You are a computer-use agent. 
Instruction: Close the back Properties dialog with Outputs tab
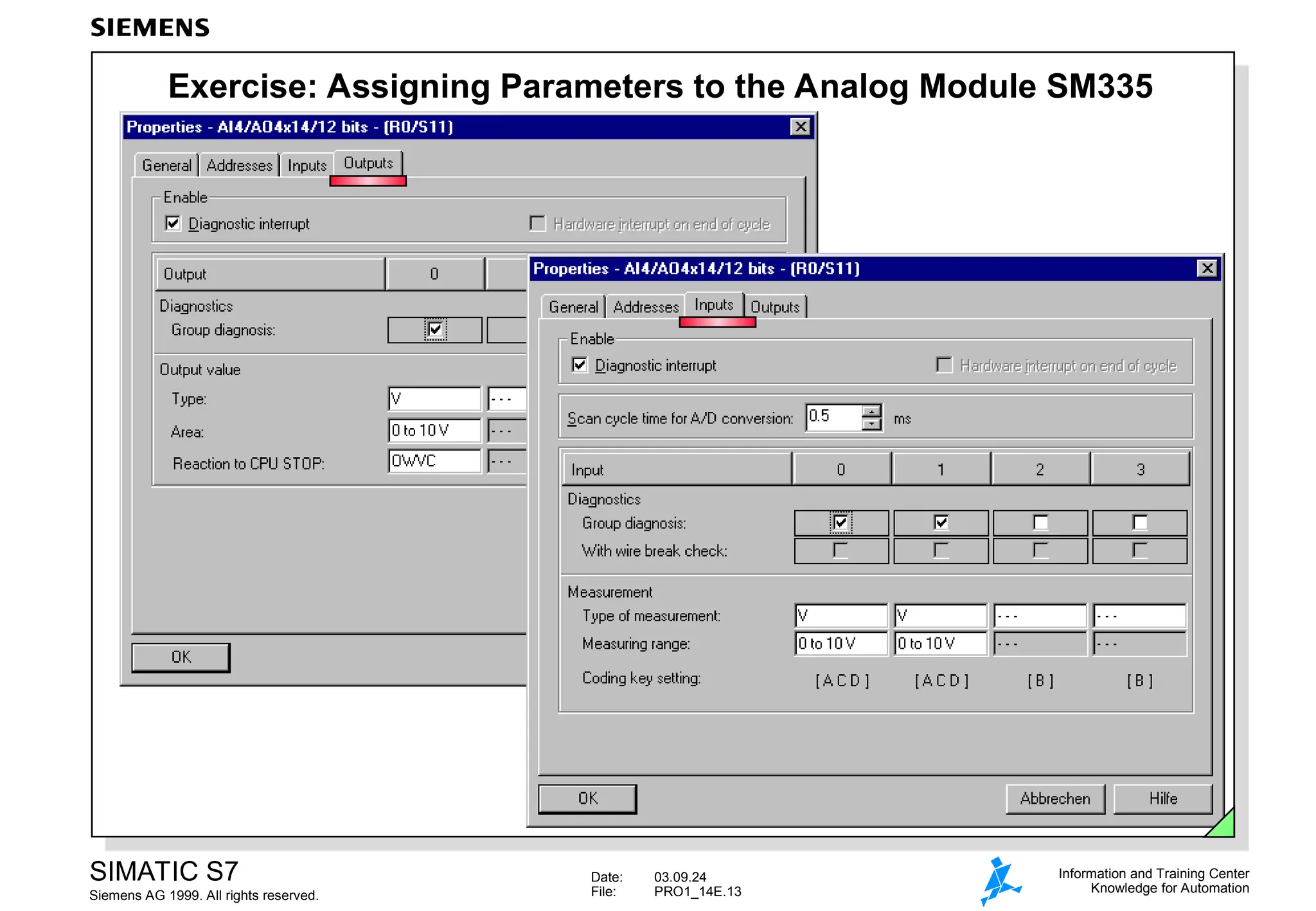point(800,127)
